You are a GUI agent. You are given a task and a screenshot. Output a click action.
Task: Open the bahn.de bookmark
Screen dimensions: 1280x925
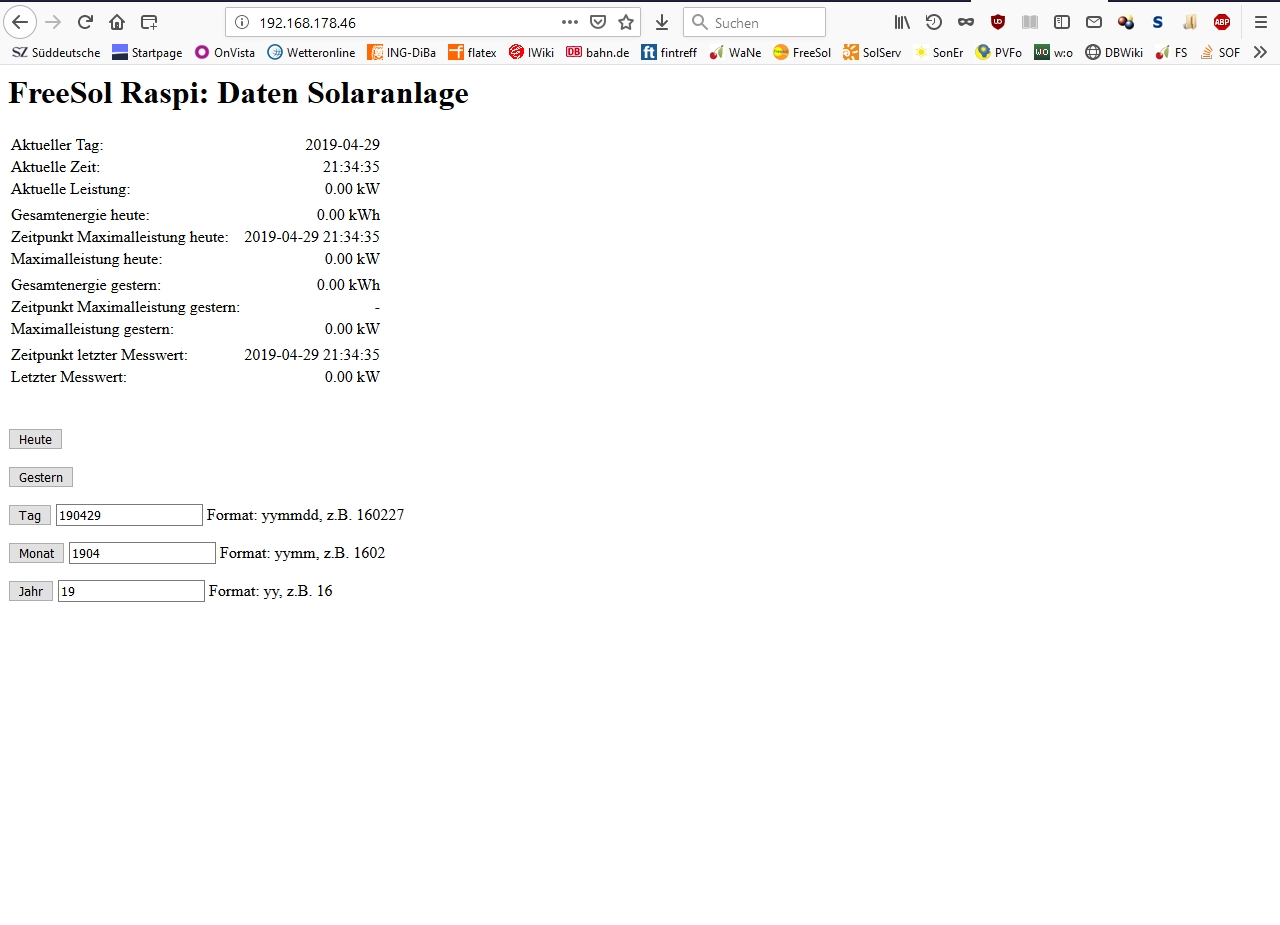pos(597,52)
